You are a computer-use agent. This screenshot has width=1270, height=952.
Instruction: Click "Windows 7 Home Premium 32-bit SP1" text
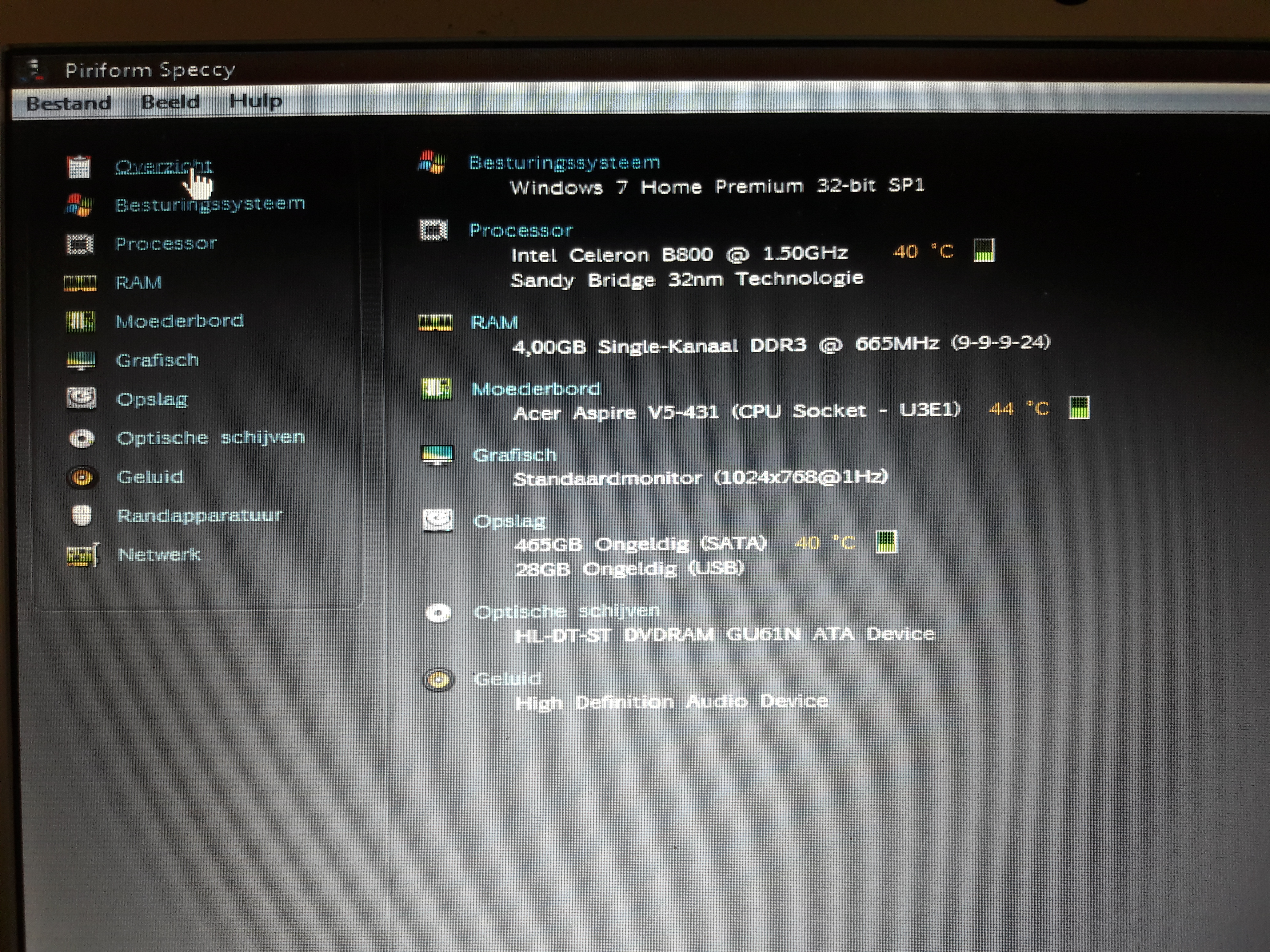pyautogui.click(x=717, y=187)
